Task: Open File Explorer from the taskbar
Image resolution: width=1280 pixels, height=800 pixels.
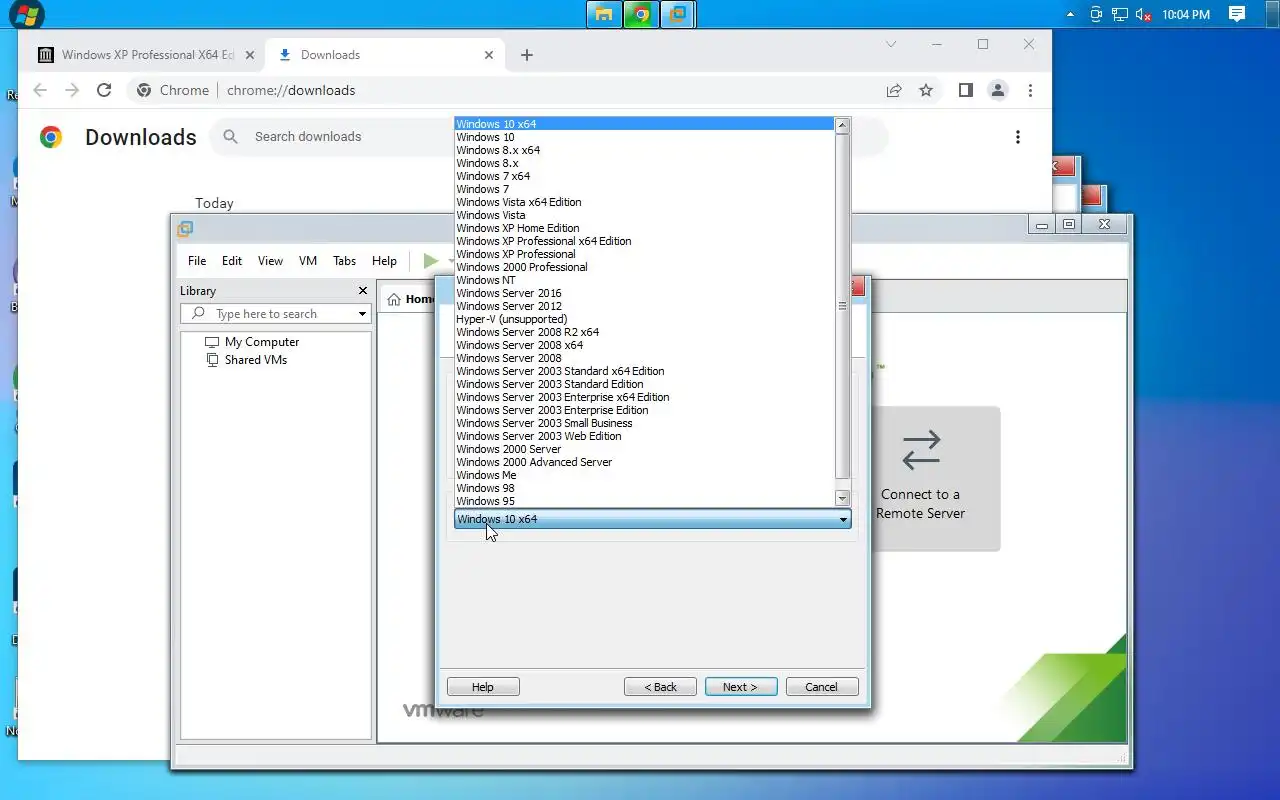Action: click(x=603, y=14)
